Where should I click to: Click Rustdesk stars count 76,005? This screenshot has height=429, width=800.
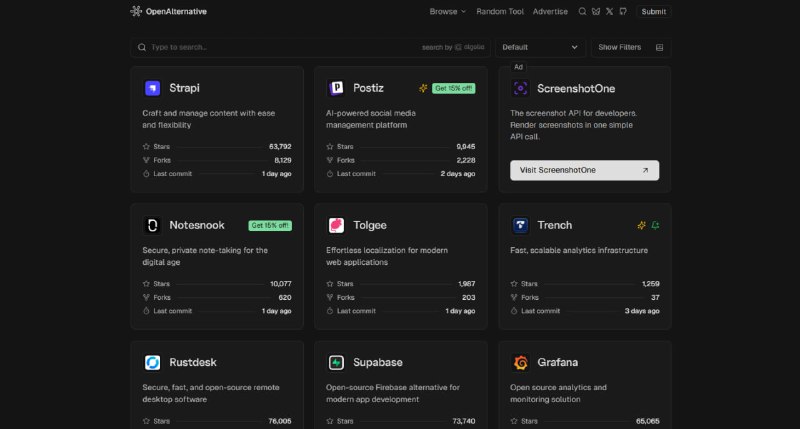280,421
